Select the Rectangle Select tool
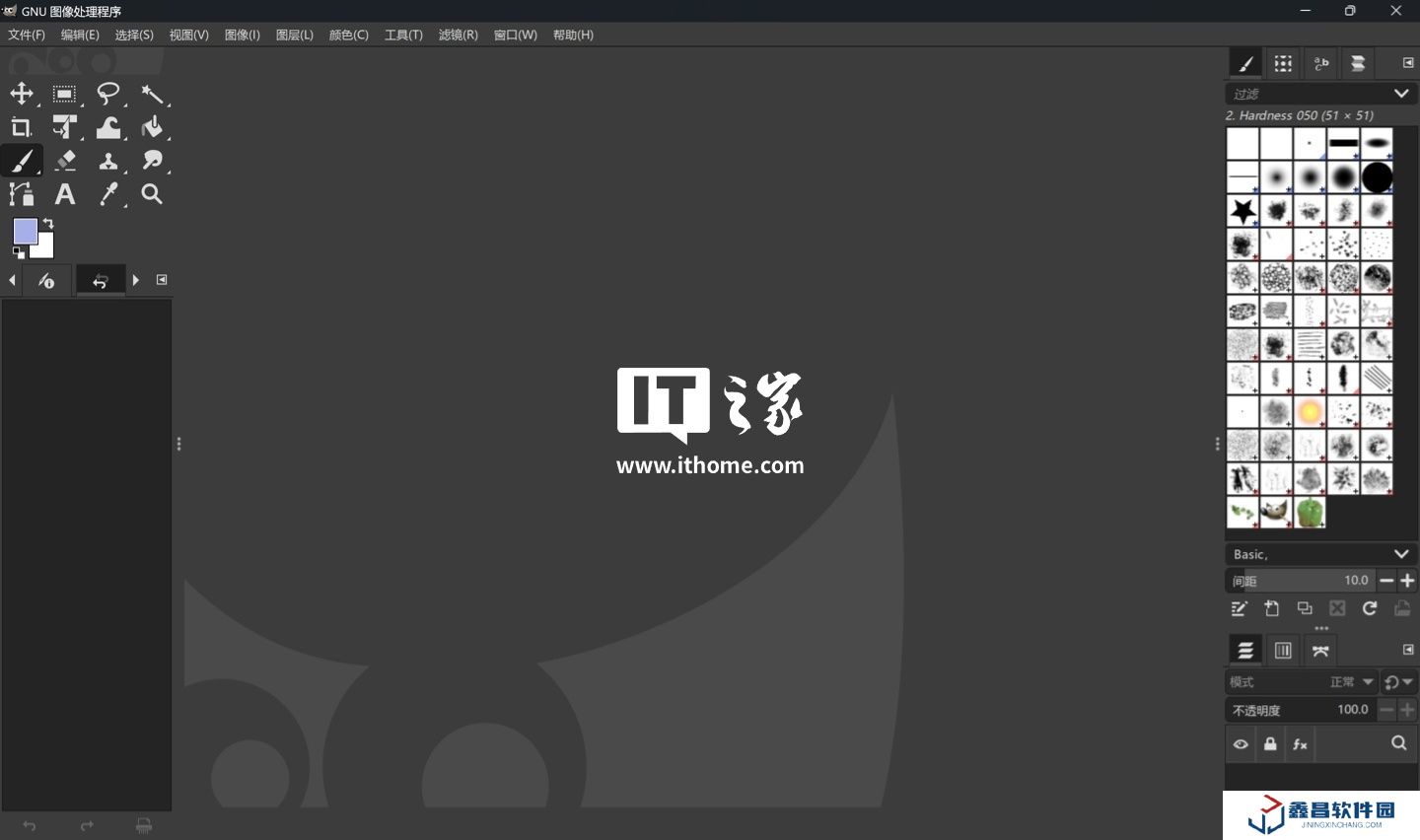 (x=65, y=94)
